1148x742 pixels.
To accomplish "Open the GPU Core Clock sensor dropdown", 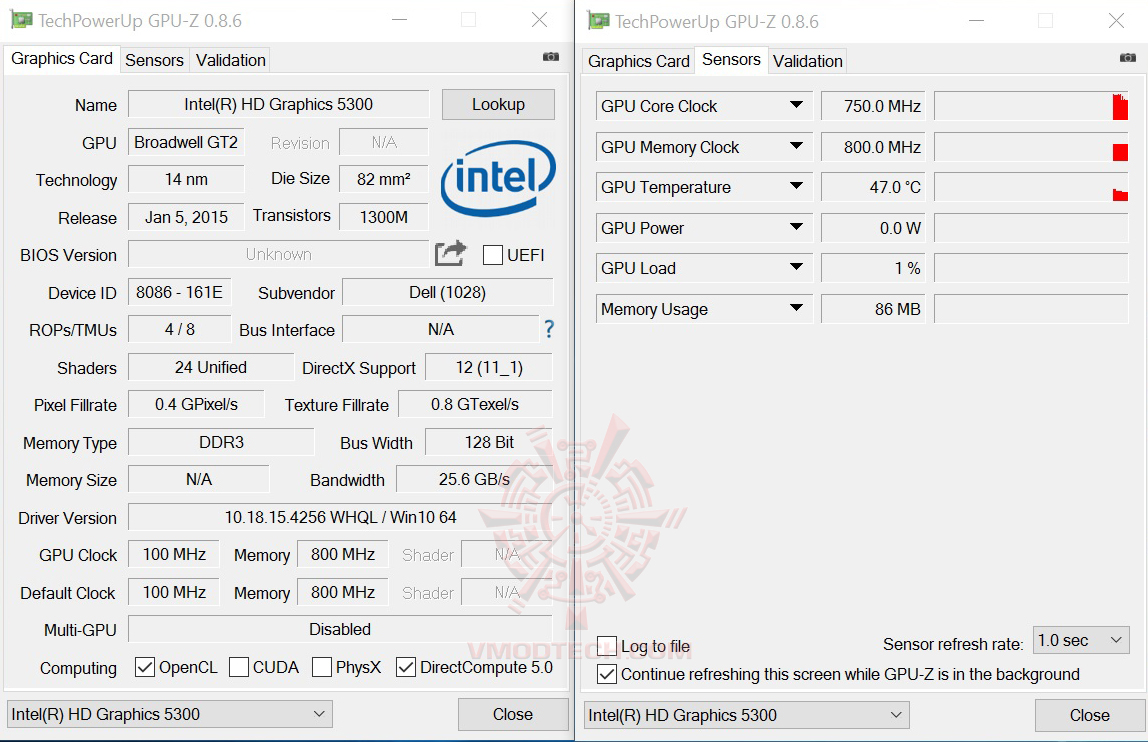I will coord(797,105).
